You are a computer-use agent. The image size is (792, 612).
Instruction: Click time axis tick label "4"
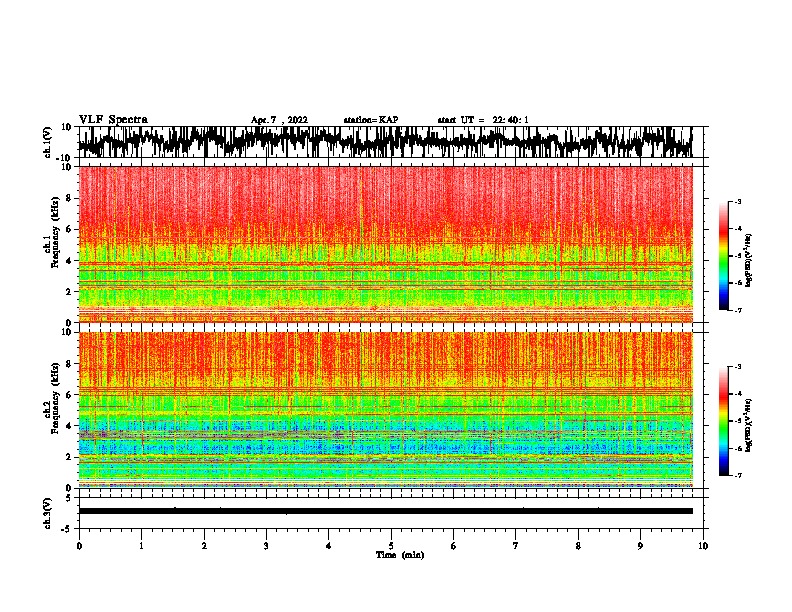(x=329, y=546)
